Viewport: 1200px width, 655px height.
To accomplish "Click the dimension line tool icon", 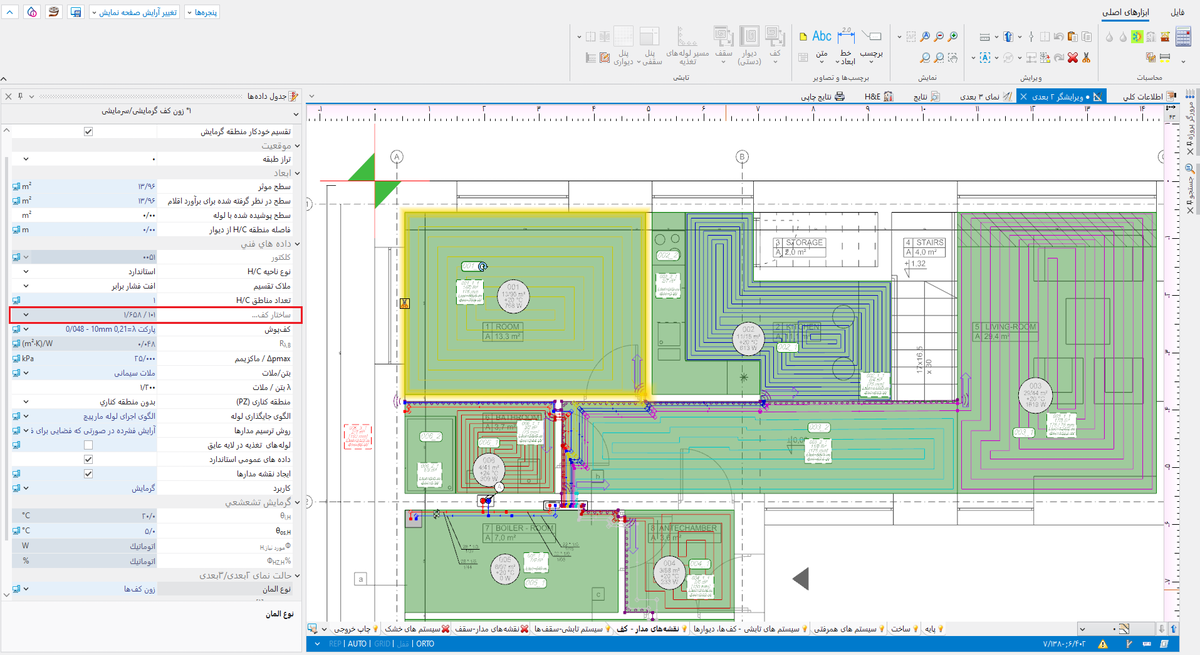I will pyautogui.click(x=846, y=38).
